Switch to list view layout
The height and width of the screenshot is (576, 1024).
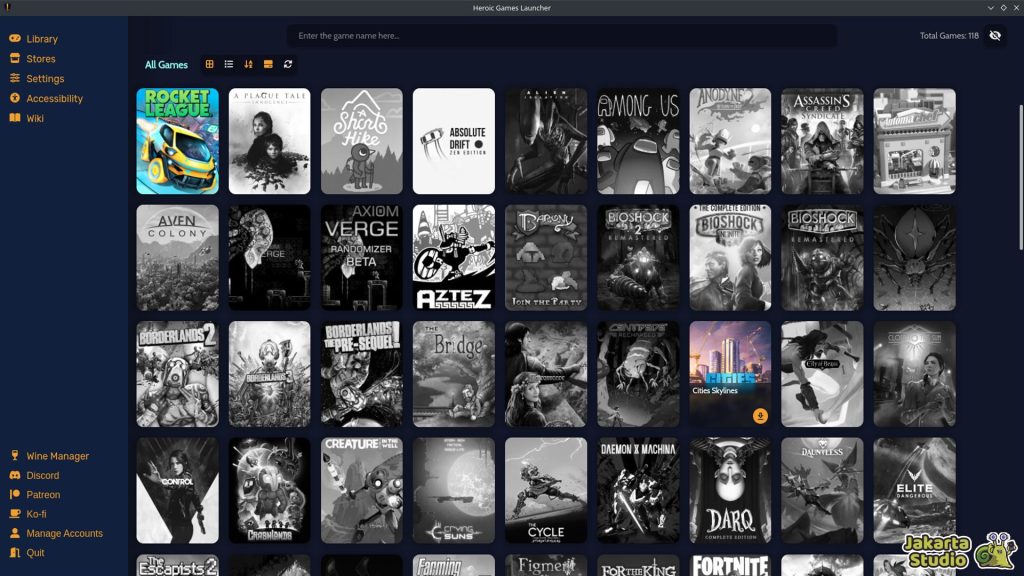tap(229, 64)
